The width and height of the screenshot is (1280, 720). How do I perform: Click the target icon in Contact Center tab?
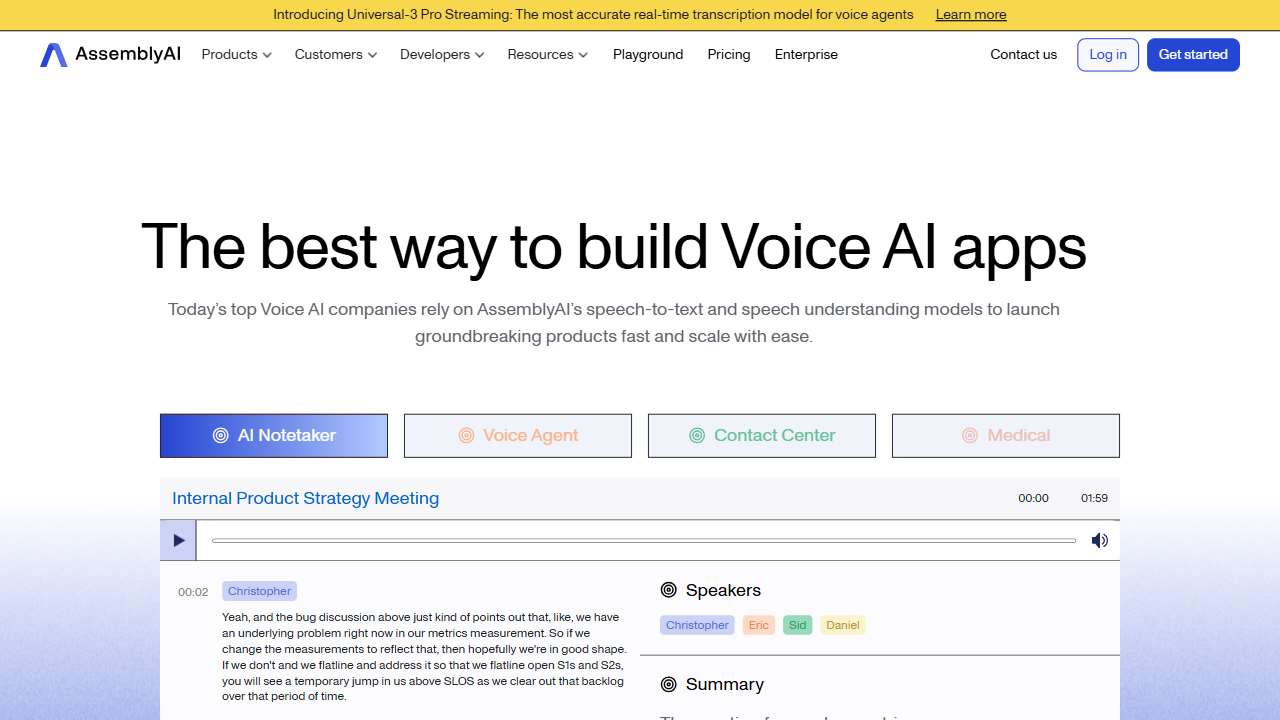point(697,436)
